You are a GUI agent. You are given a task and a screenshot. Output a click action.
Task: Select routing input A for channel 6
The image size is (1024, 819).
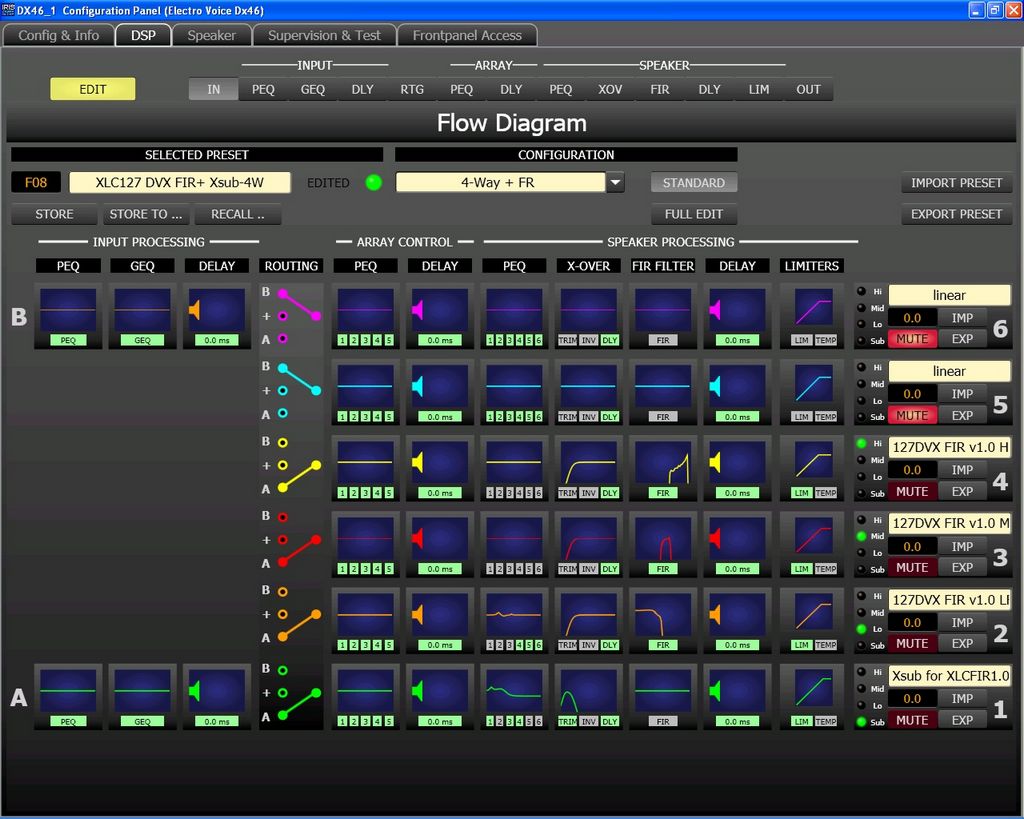[x=283, y=338]
